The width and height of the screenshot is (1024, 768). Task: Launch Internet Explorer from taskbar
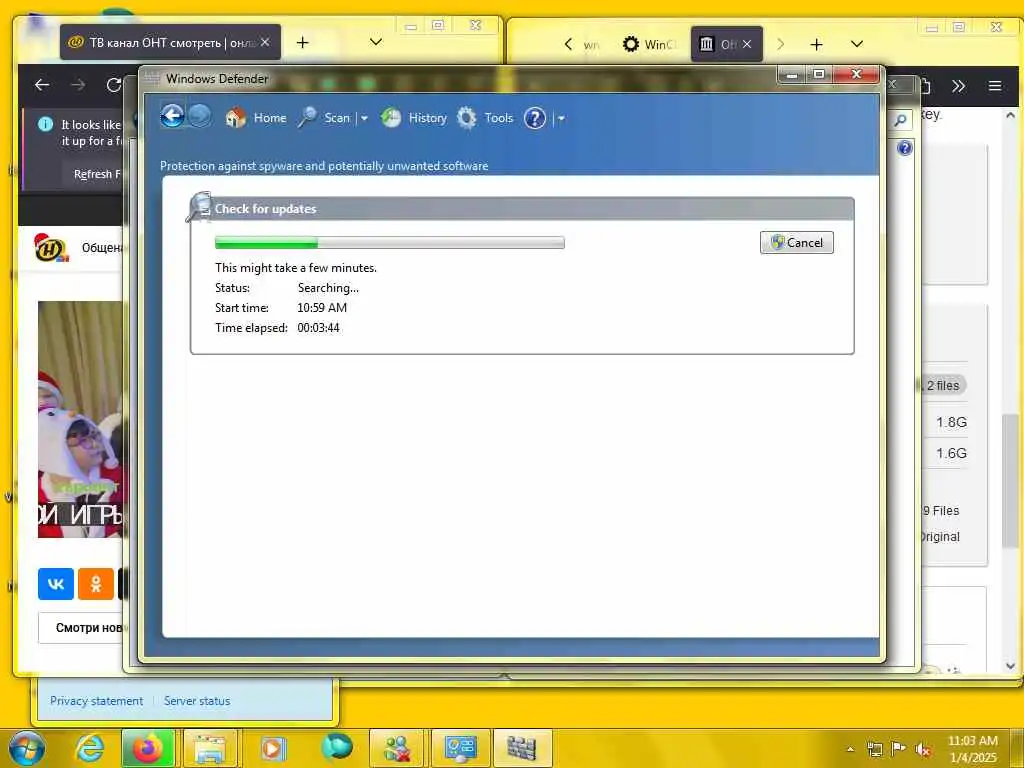pos(89,748)
